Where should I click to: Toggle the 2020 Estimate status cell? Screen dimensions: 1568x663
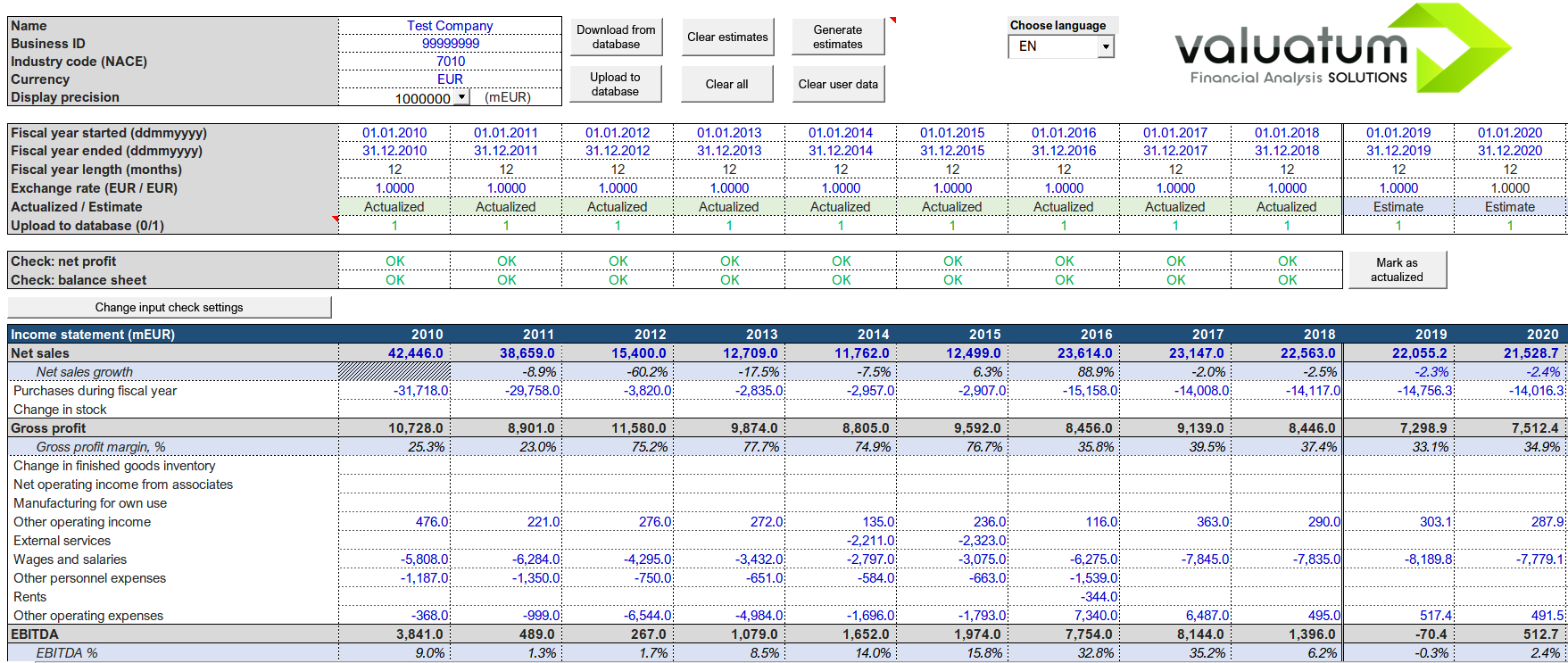point(1510,207)
